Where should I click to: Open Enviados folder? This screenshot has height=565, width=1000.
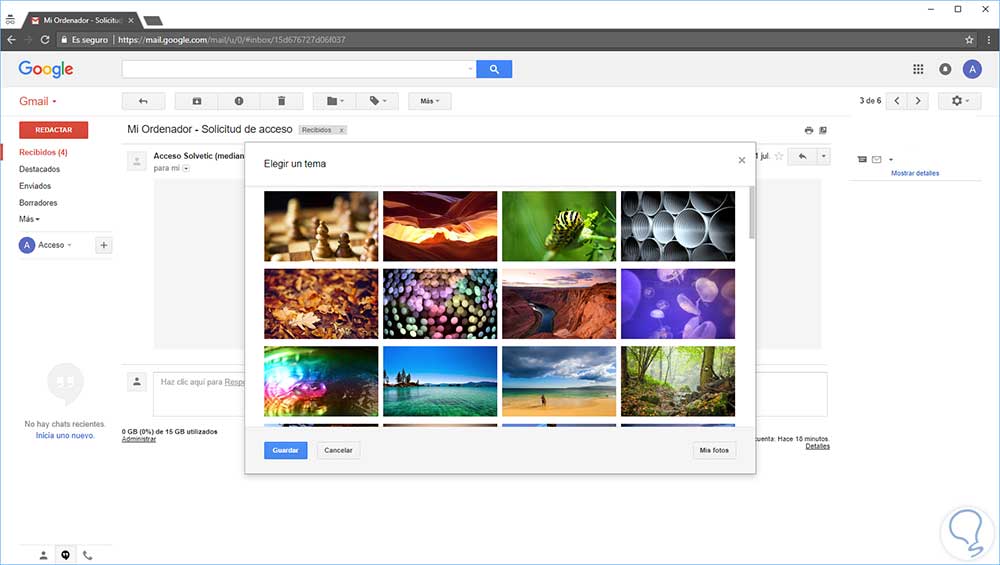pyautogui.click(x=35, y=186)
